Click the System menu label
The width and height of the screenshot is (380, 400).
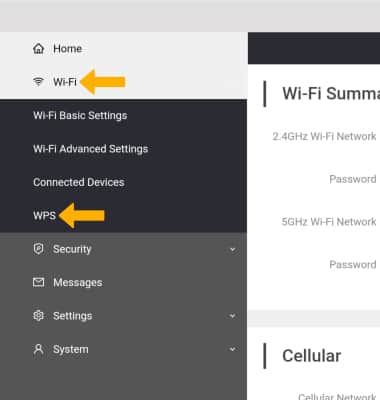click(x=71, y=349)
